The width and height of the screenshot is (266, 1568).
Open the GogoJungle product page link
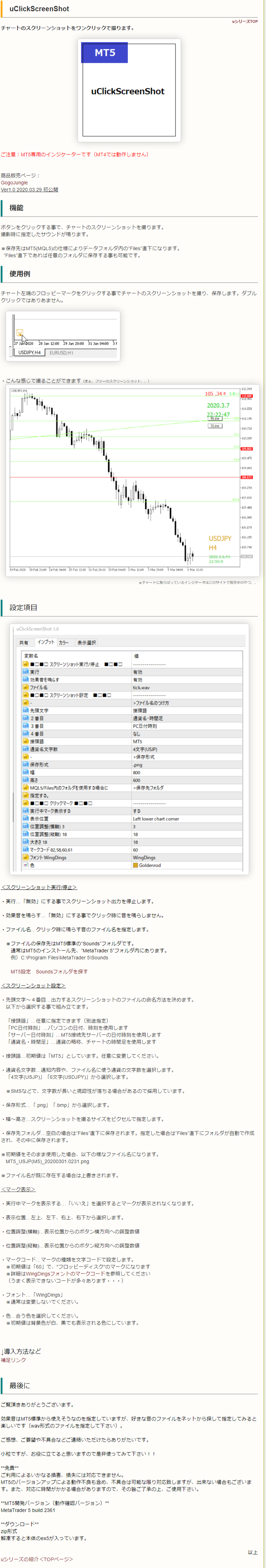coord(14,183)
